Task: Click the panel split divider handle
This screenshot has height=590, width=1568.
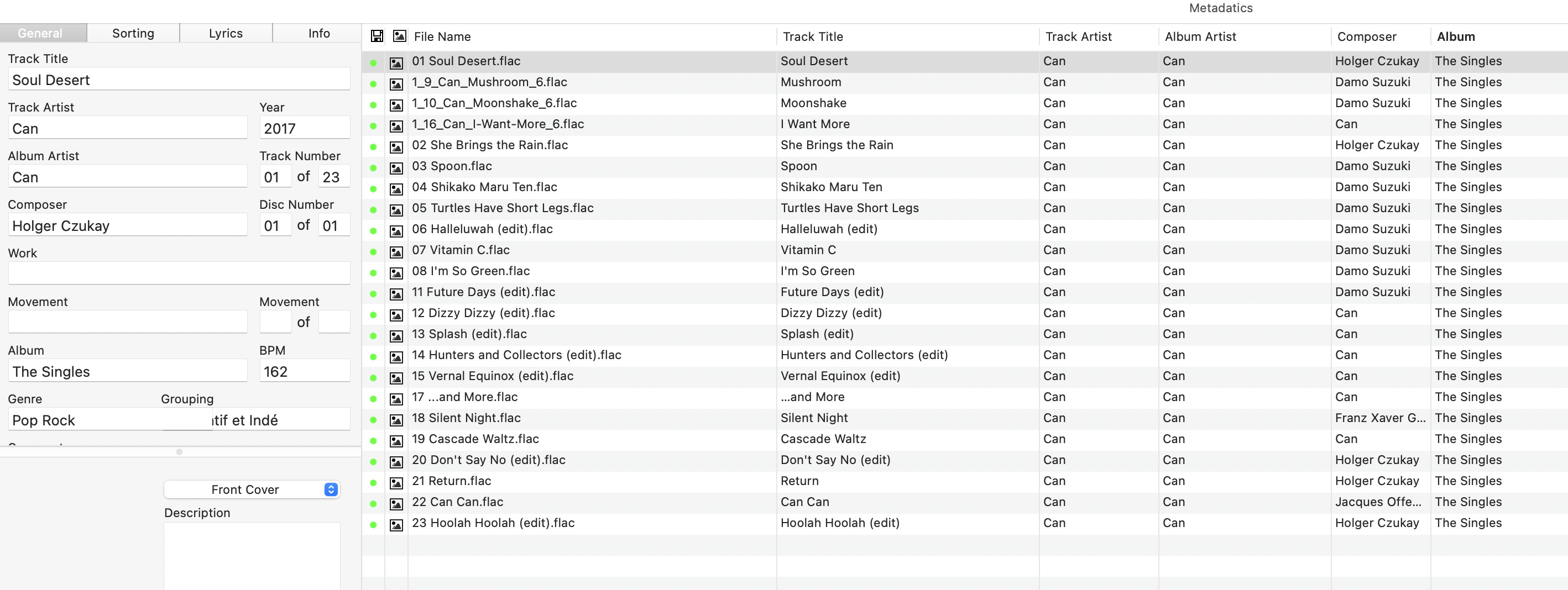Action: pyautogui.click(x=179, y=452)
